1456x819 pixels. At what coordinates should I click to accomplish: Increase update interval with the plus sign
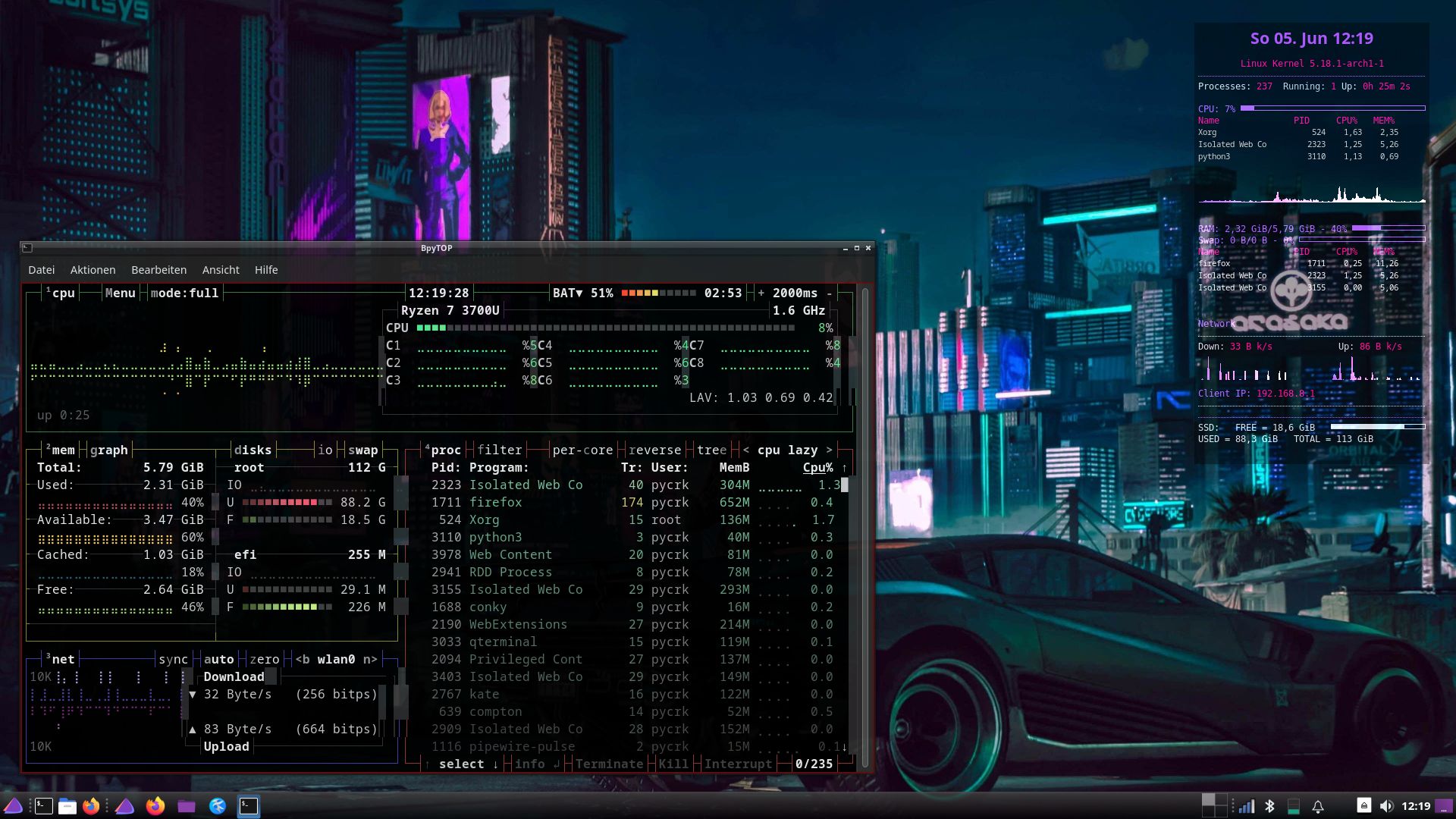point(761,293)
